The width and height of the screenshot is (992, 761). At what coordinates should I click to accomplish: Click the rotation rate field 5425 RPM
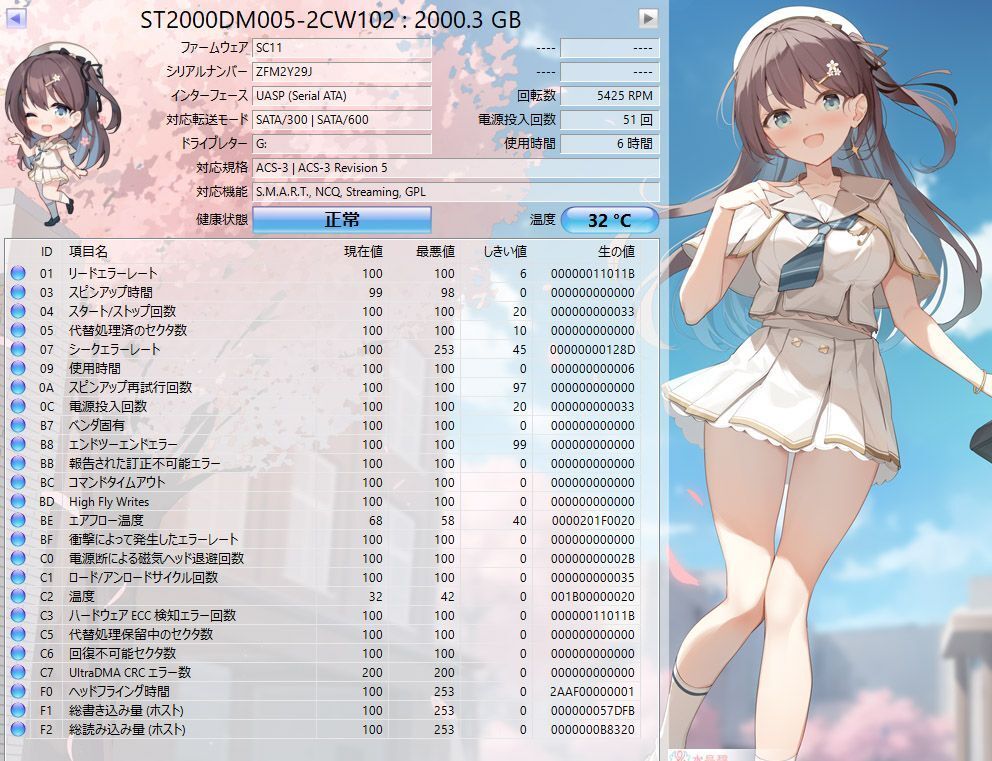click(610, 96)
